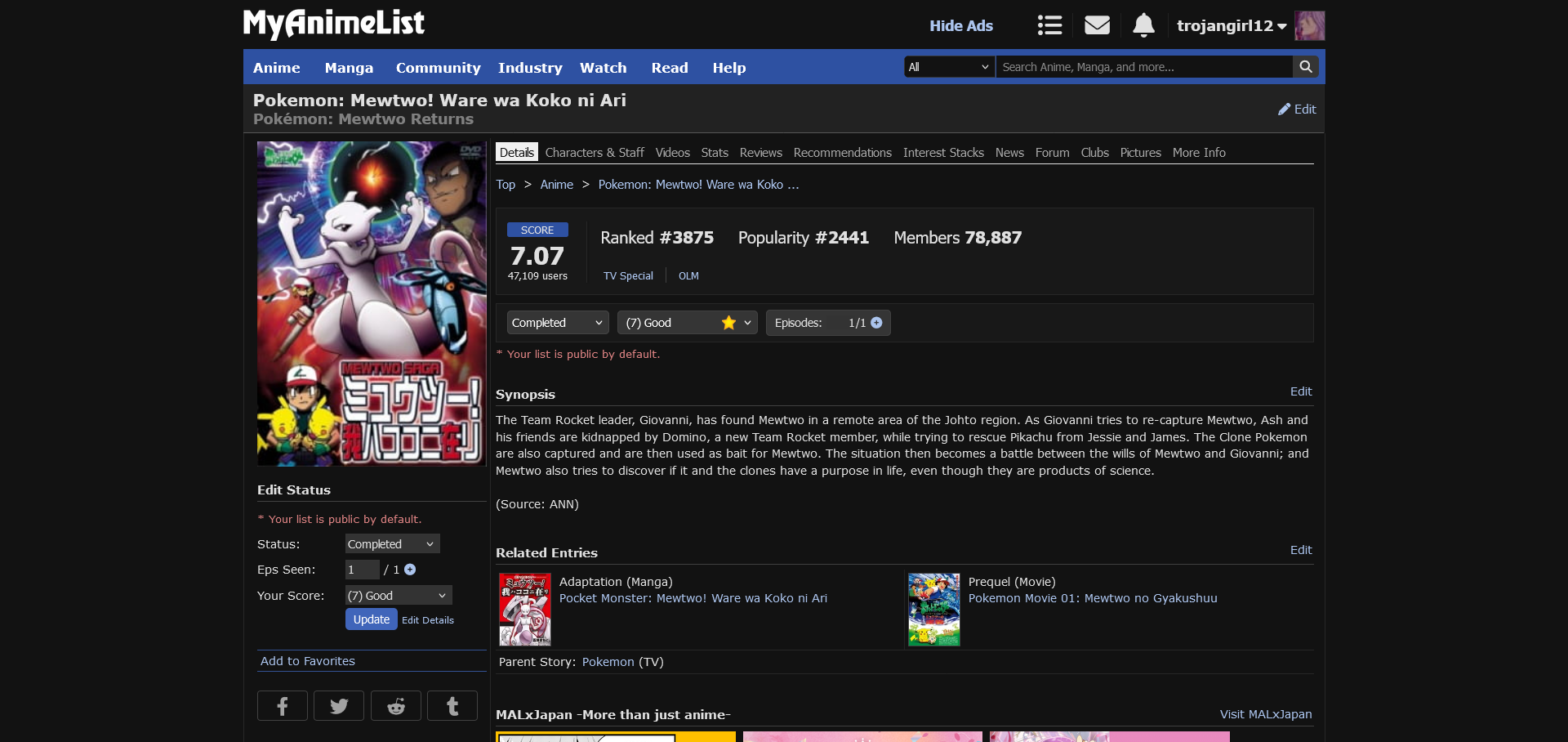This screenshot has width=1568, height=742.
Task: Click the prequel movie cover thumbnail
Action: [934, 610]
